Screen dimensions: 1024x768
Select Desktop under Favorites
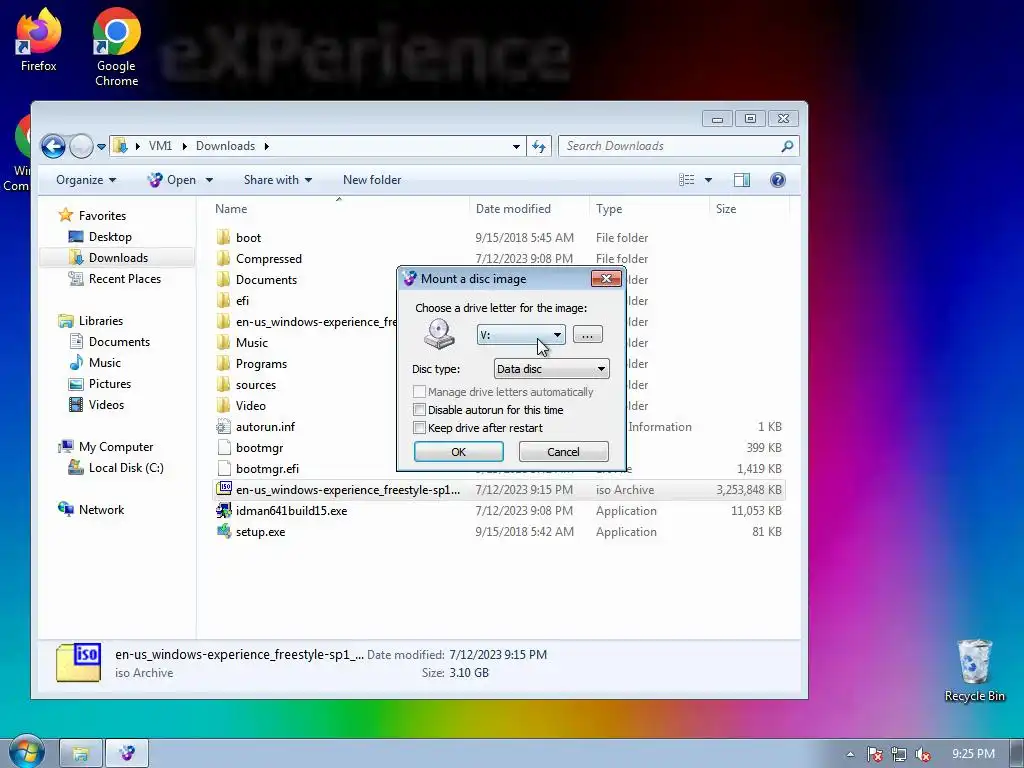[110, 236]
